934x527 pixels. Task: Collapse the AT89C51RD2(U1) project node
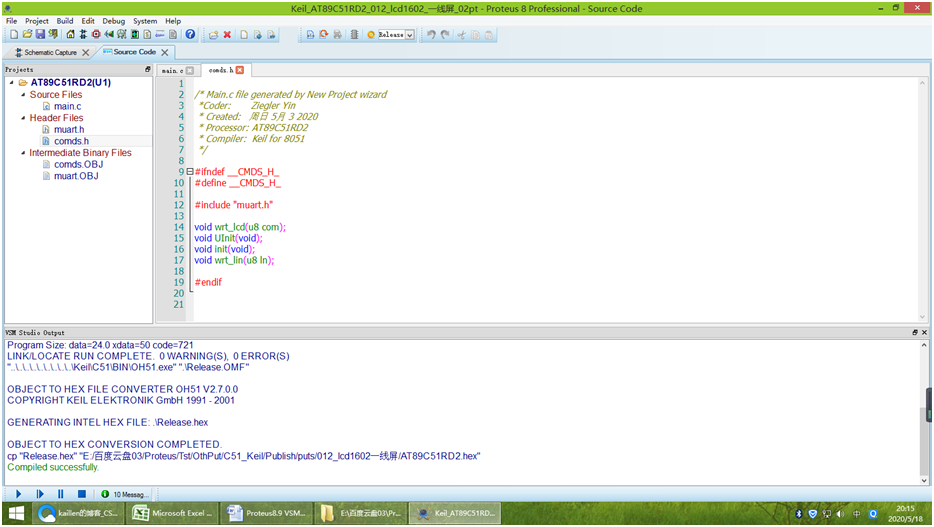pyautogui.click(x=11, y=83)
